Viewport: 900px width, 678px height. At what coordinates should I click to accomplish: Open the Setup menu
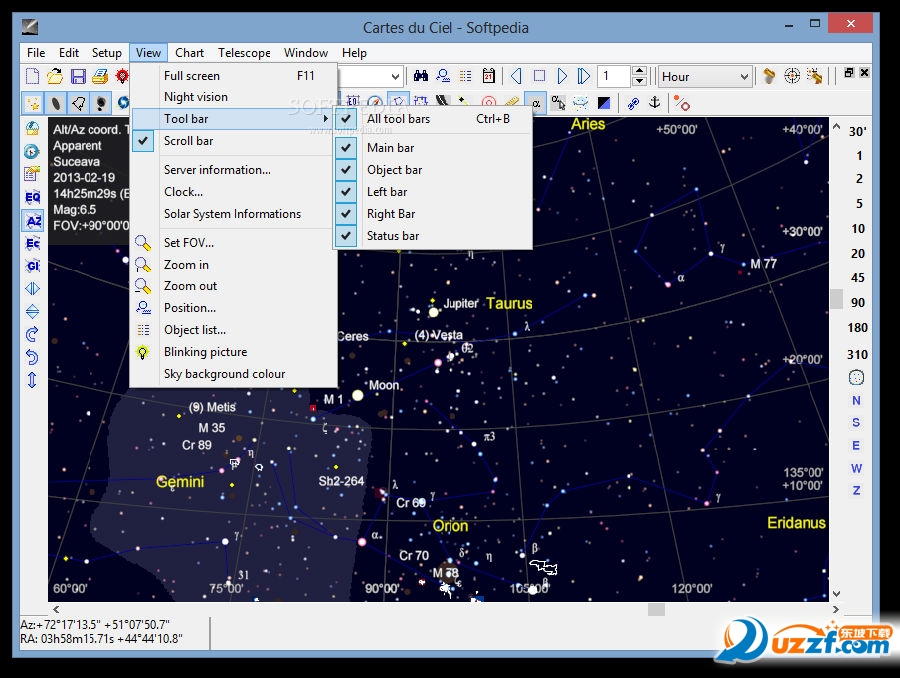coord(107,53)
